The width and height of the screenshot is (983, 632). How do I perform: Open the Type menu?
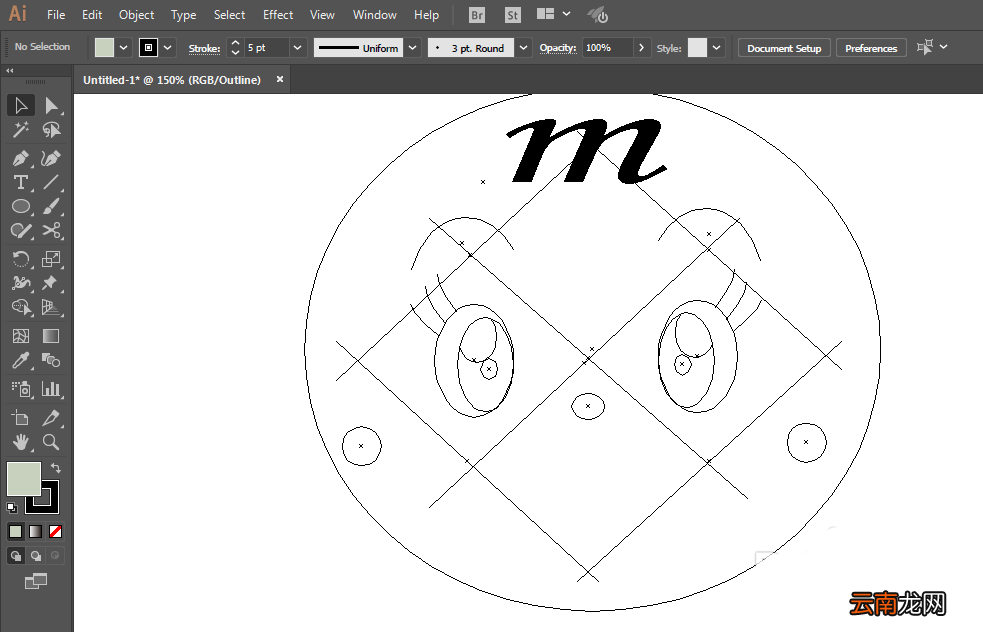click(x=184, y=14)
